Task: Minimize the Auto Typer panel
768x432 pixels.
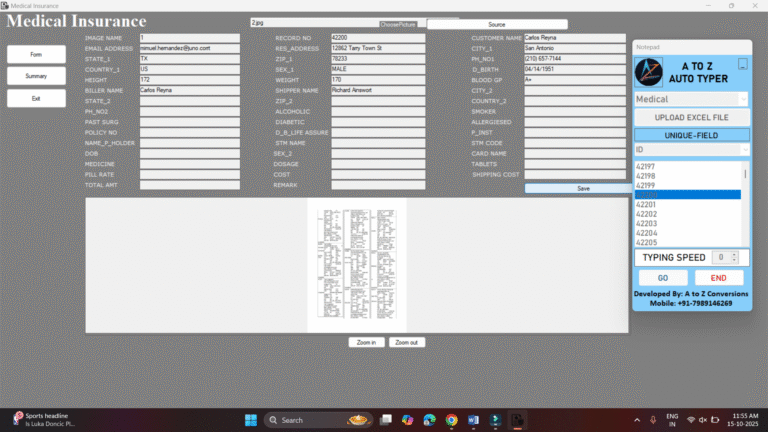Action: [x=743, y=64]
